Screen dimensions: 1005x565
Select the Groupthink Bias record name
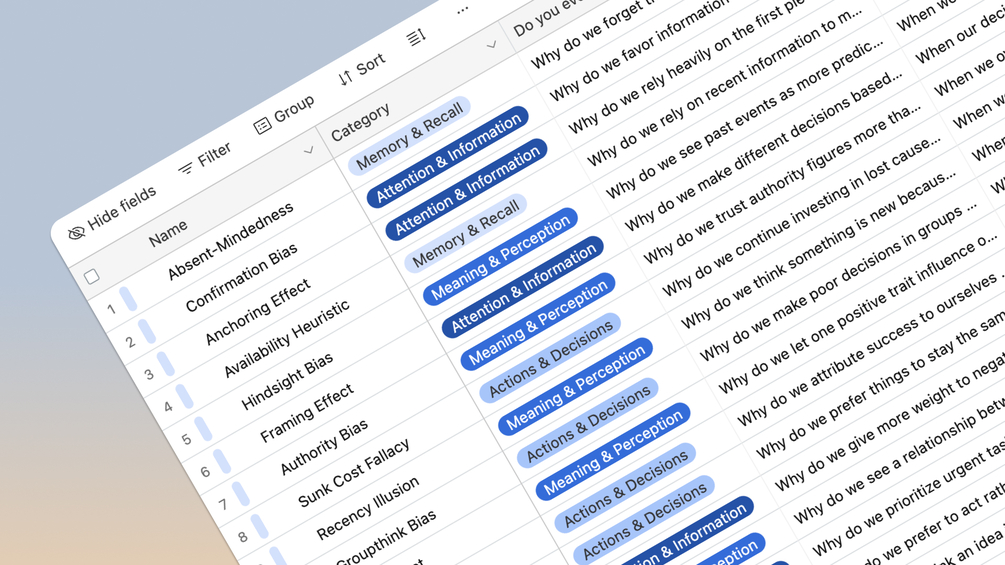[x=386, y=541]
